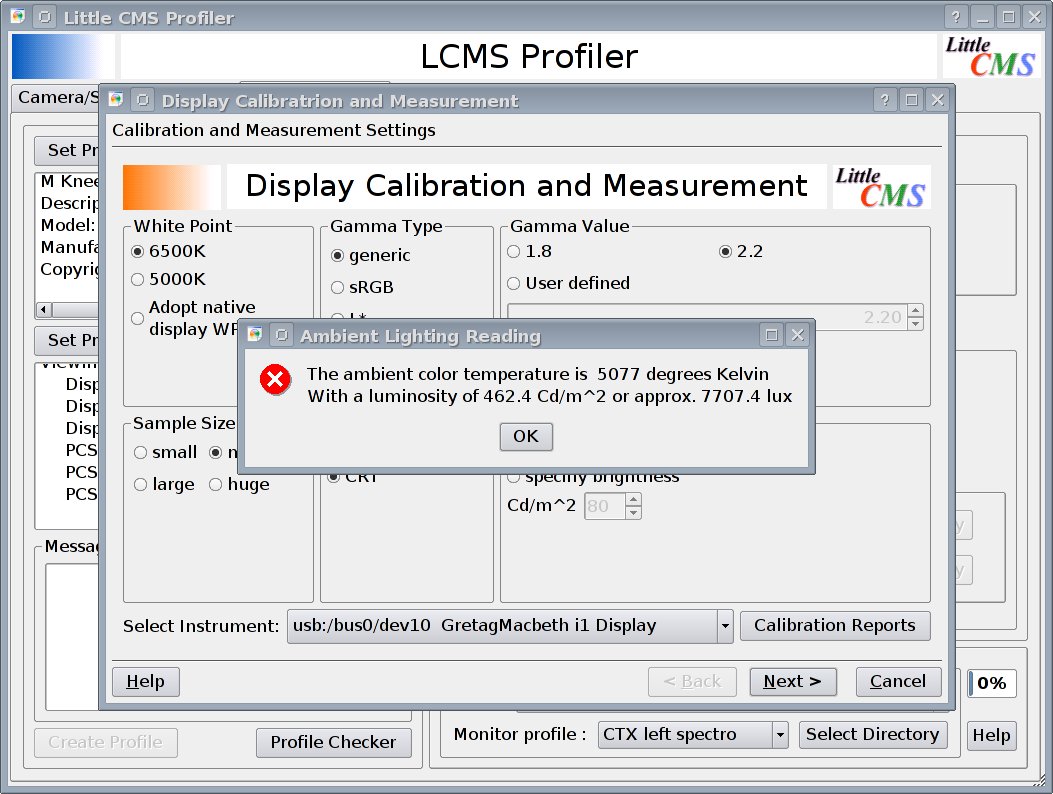
Task: Proceed with the Next button
Action: (x=792, y=682)
